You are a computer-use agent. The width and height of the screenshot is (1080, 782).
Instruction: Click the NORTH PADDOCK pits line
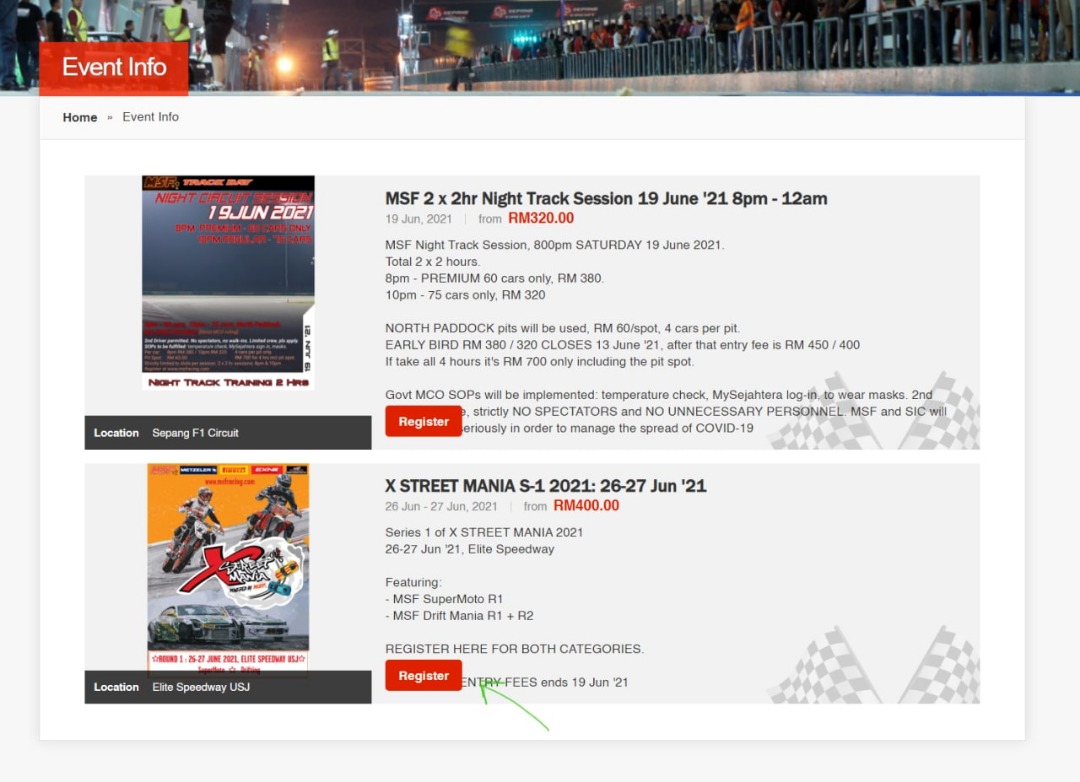pos(562,328)
